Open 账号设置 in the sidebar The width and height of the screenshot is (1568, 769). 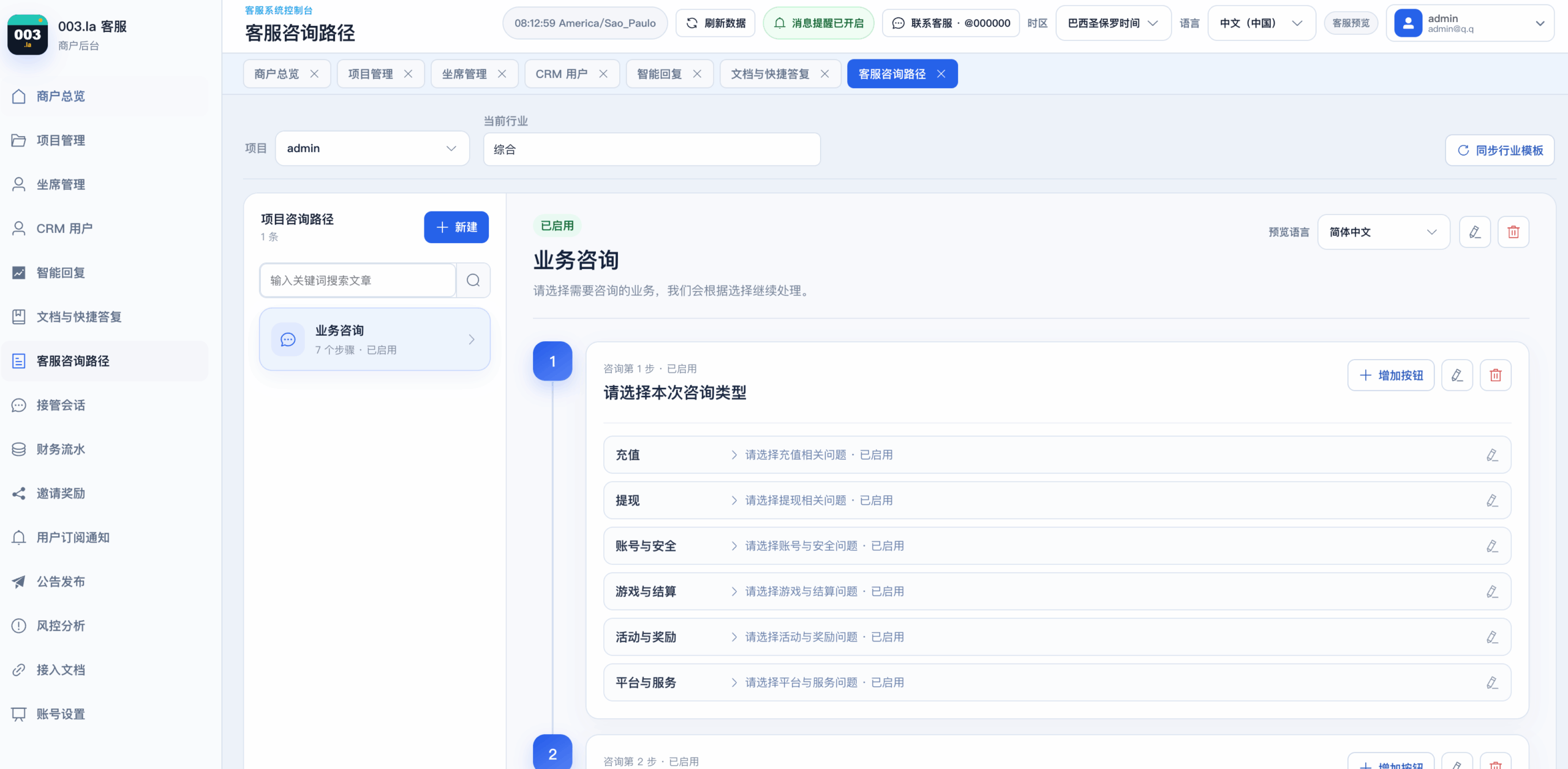pos(104,714)
